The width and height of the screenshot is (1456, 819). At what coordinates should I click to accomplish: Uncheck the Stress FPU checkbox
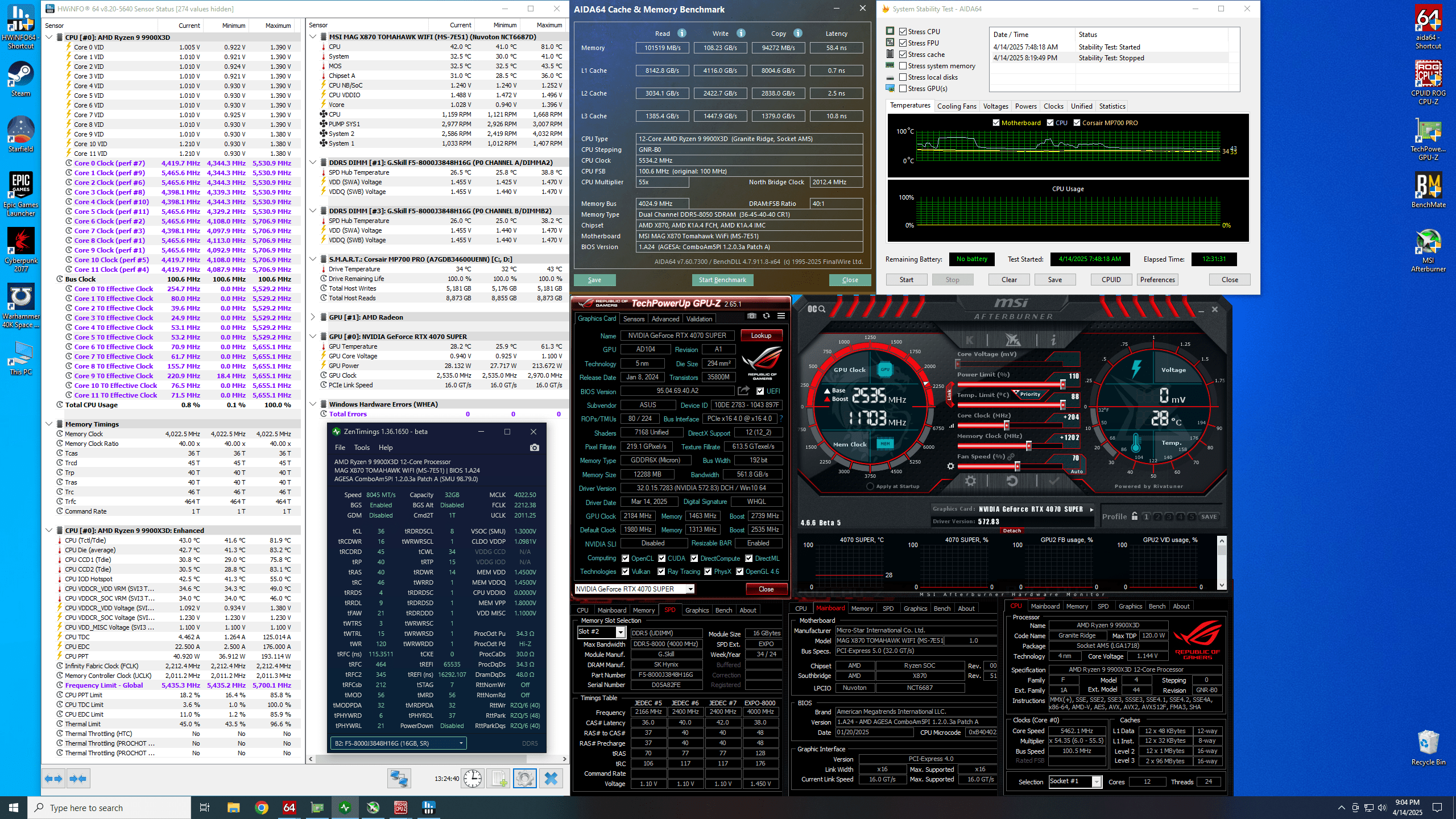click(x=903, y=43)
